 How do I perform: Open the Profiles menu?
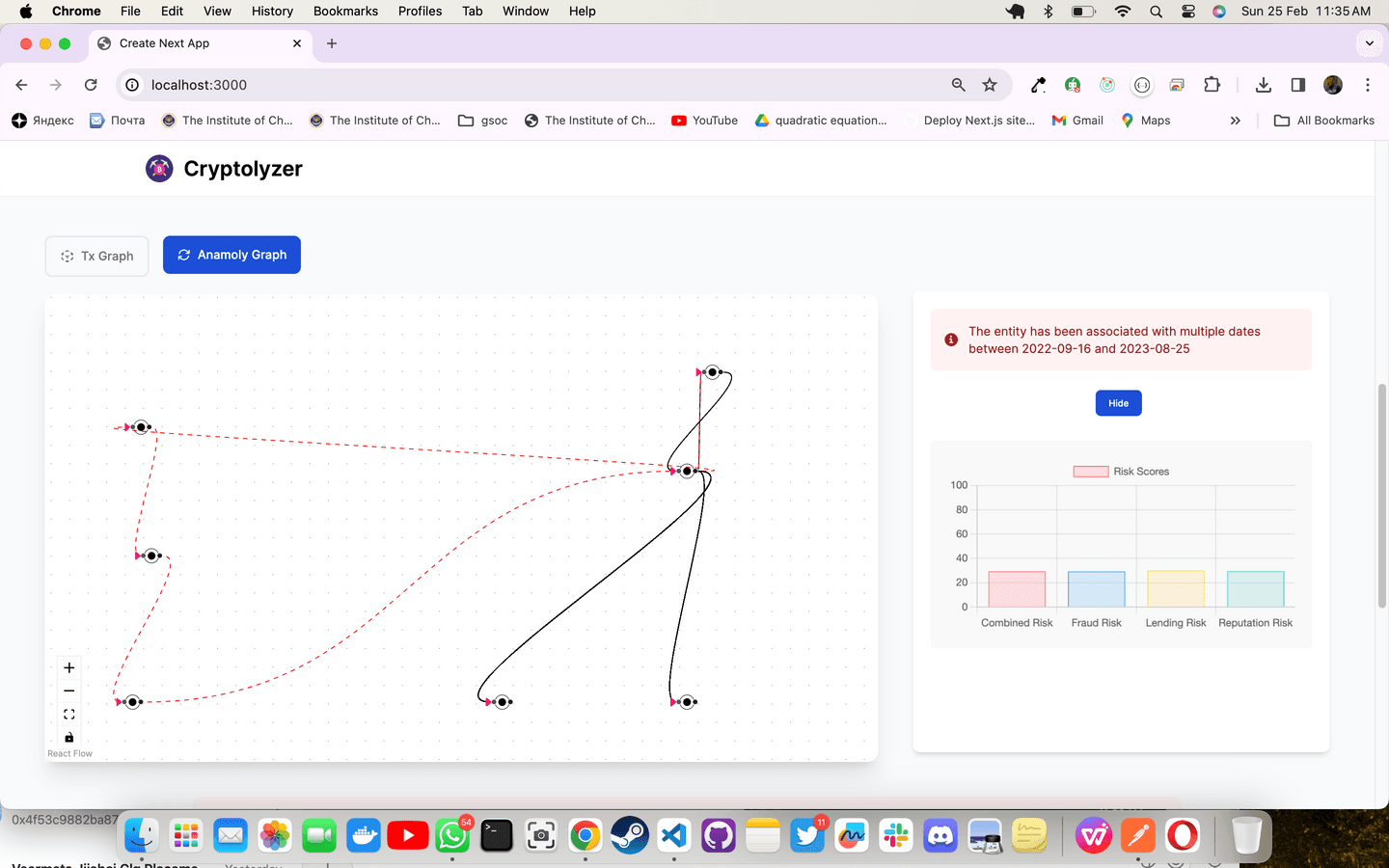(x=420, y=11)
